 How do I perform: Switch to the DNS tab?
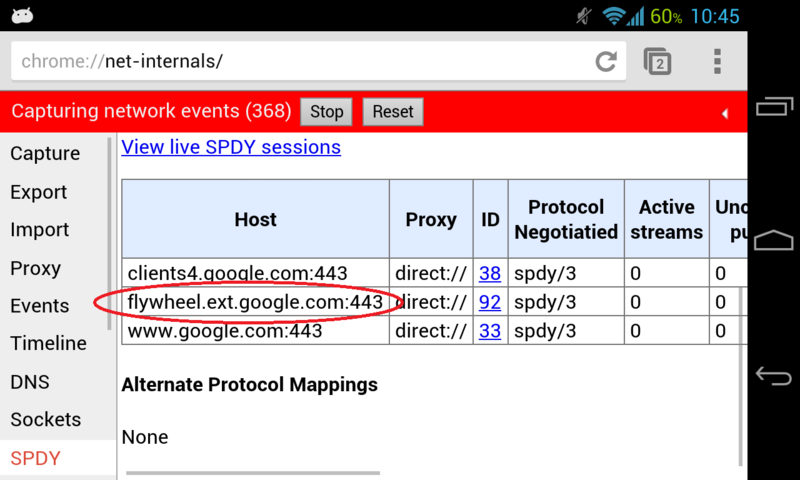(x=30, y=382)
